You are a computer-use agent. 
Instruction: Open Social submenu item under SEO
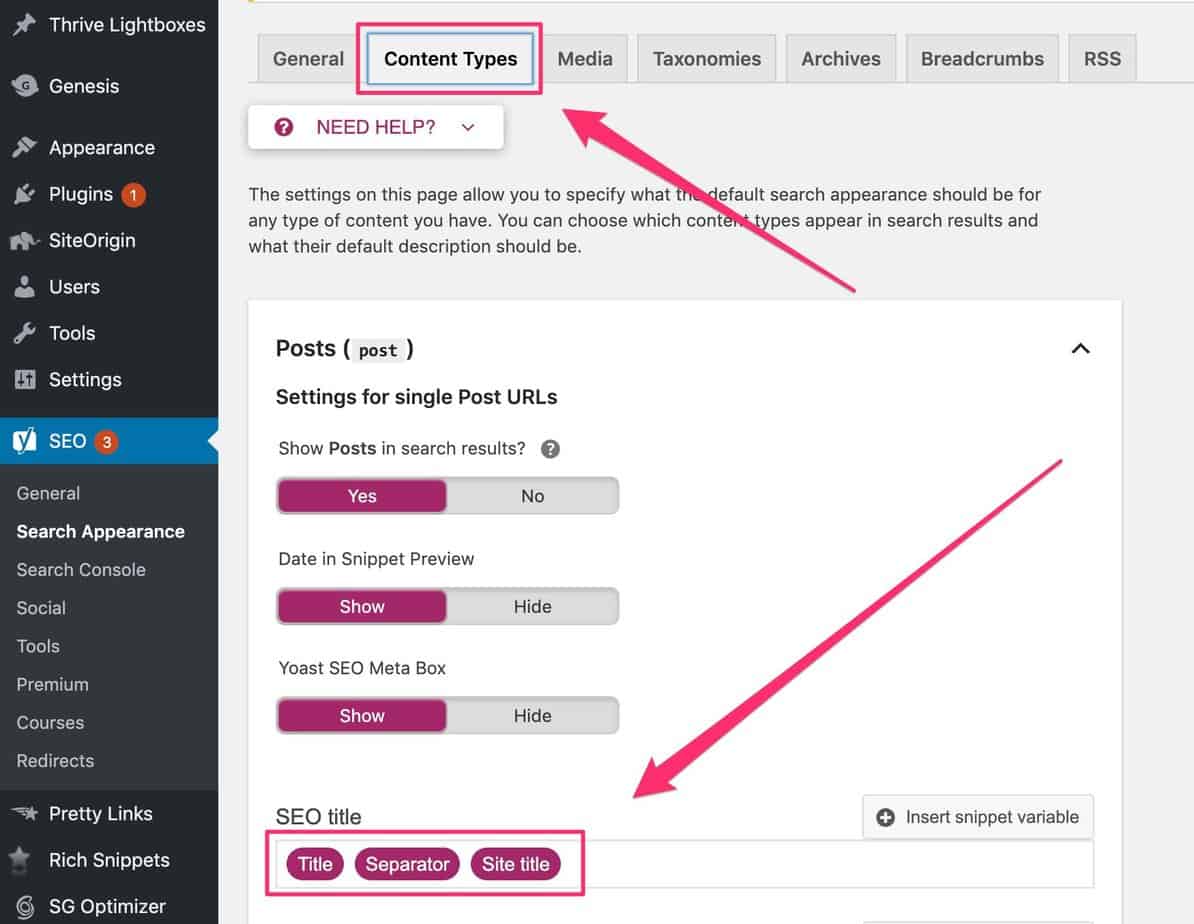tap(41, 607)
